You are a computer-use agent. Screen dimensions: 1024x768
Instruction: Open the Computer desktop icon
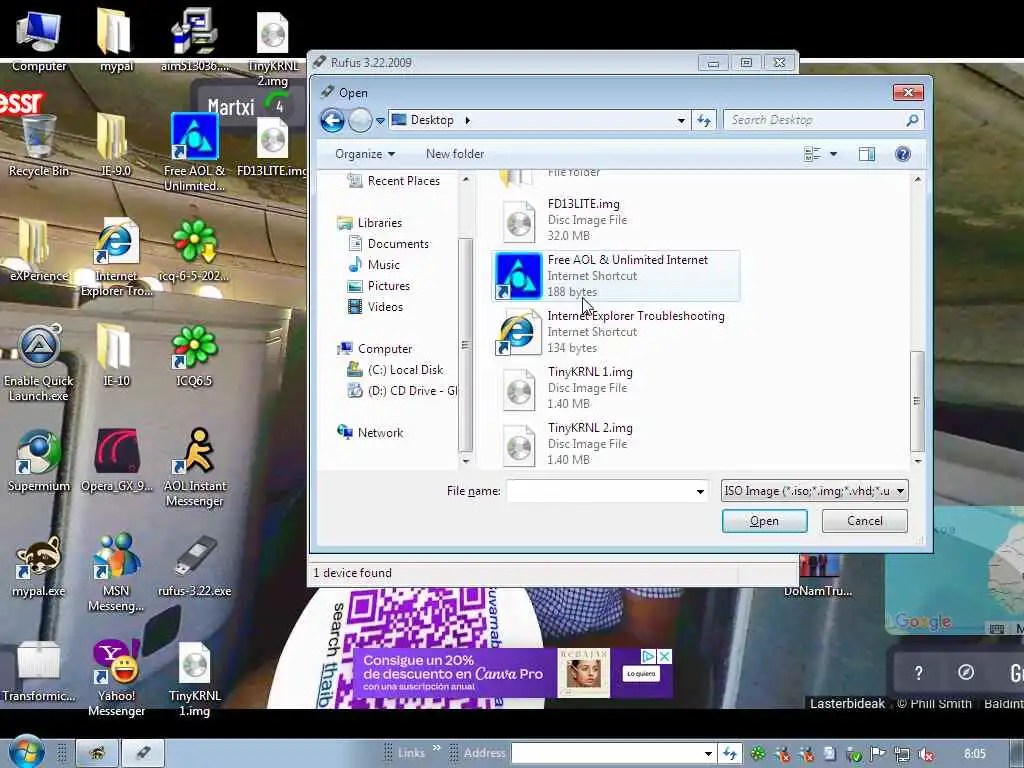tap(39, 38)
